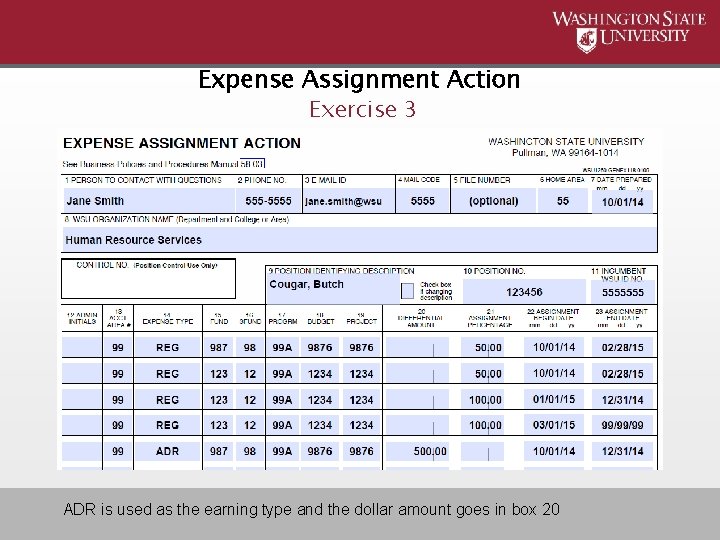Tick the changing description check box
720x540 pixels.
coord(407,291)
